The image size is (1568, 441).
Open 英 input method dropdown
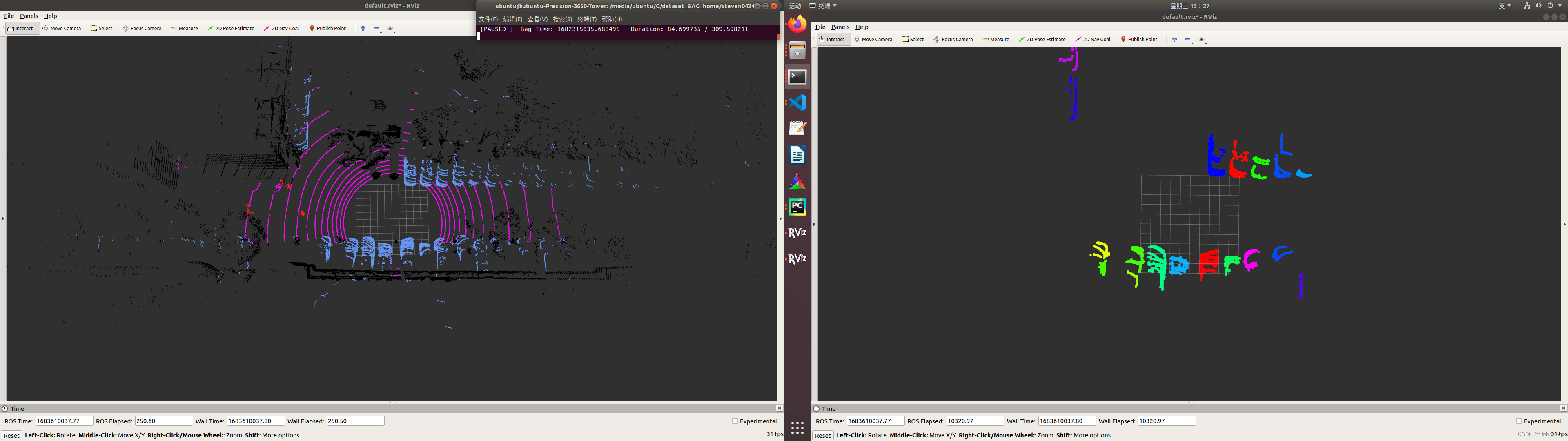click(x=1505, y=5)
